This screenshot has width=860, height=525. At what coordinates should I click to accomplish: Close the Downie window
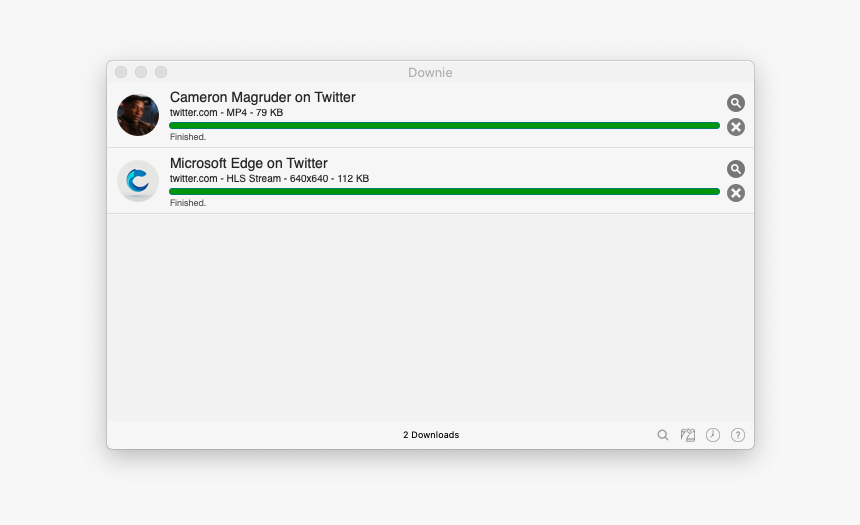(121, 72)
